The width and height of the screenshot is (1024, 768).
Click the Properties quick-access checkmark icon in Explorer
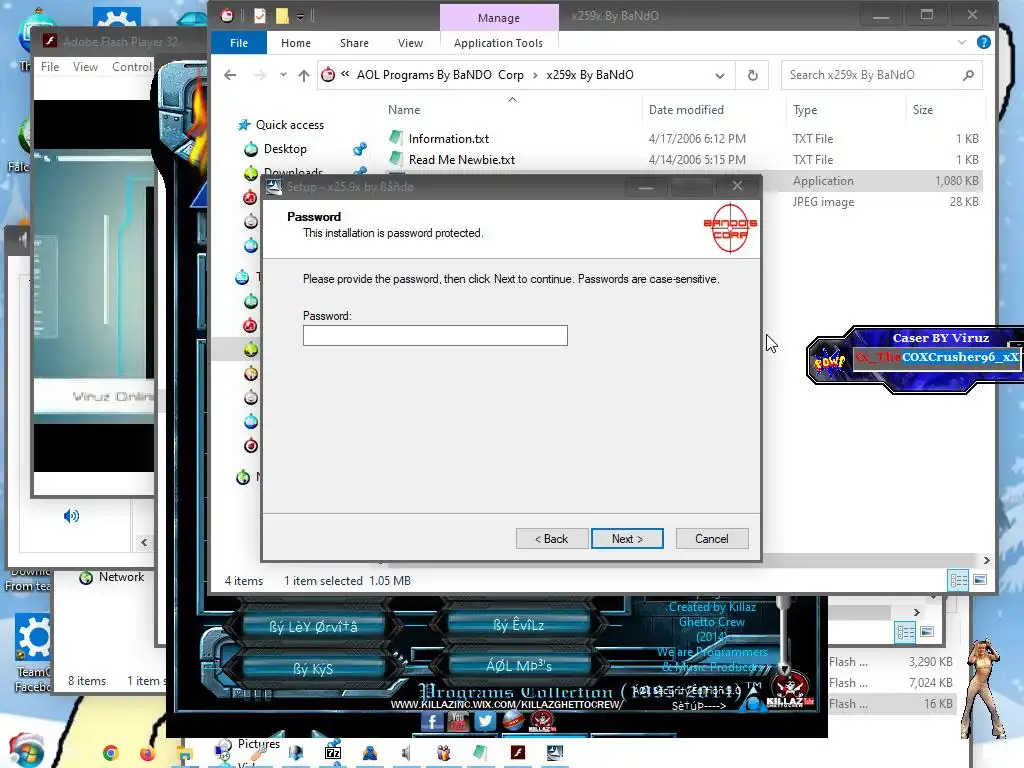[x=260, y=16]
